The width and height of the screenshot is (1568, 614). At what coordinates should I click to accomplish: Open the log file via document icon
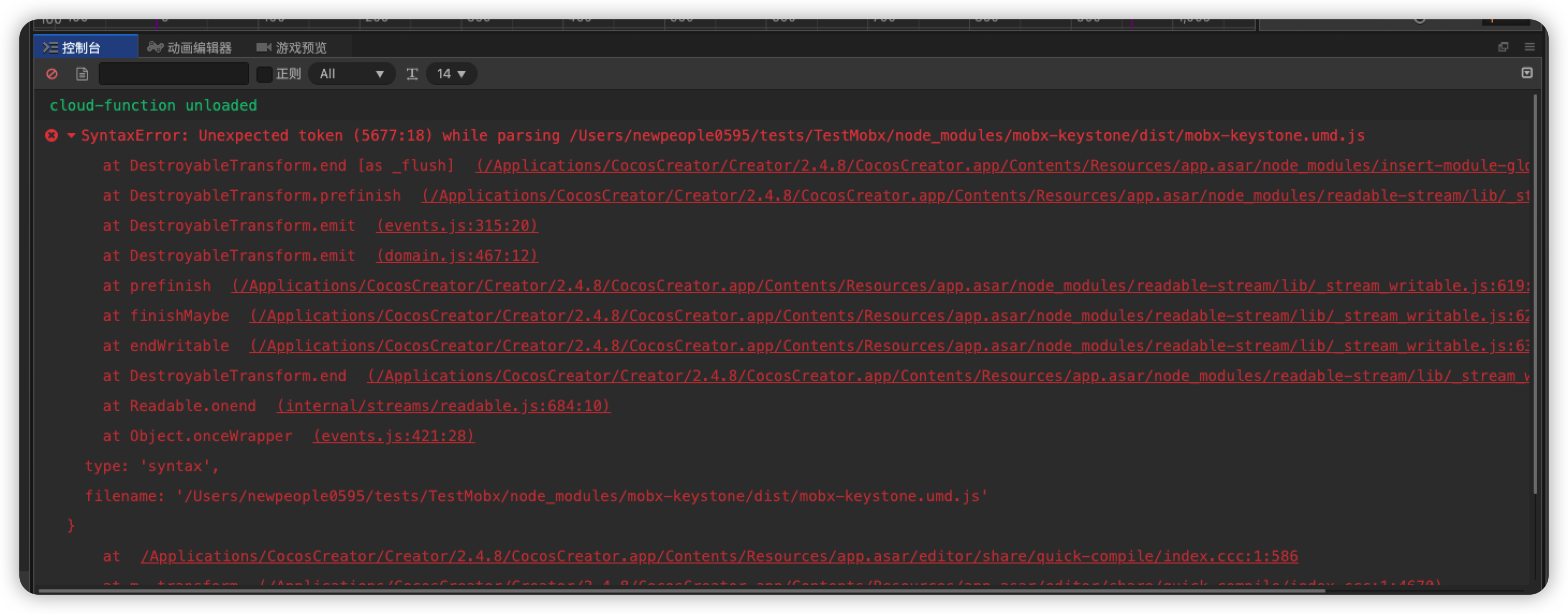(x=81, y=74)
